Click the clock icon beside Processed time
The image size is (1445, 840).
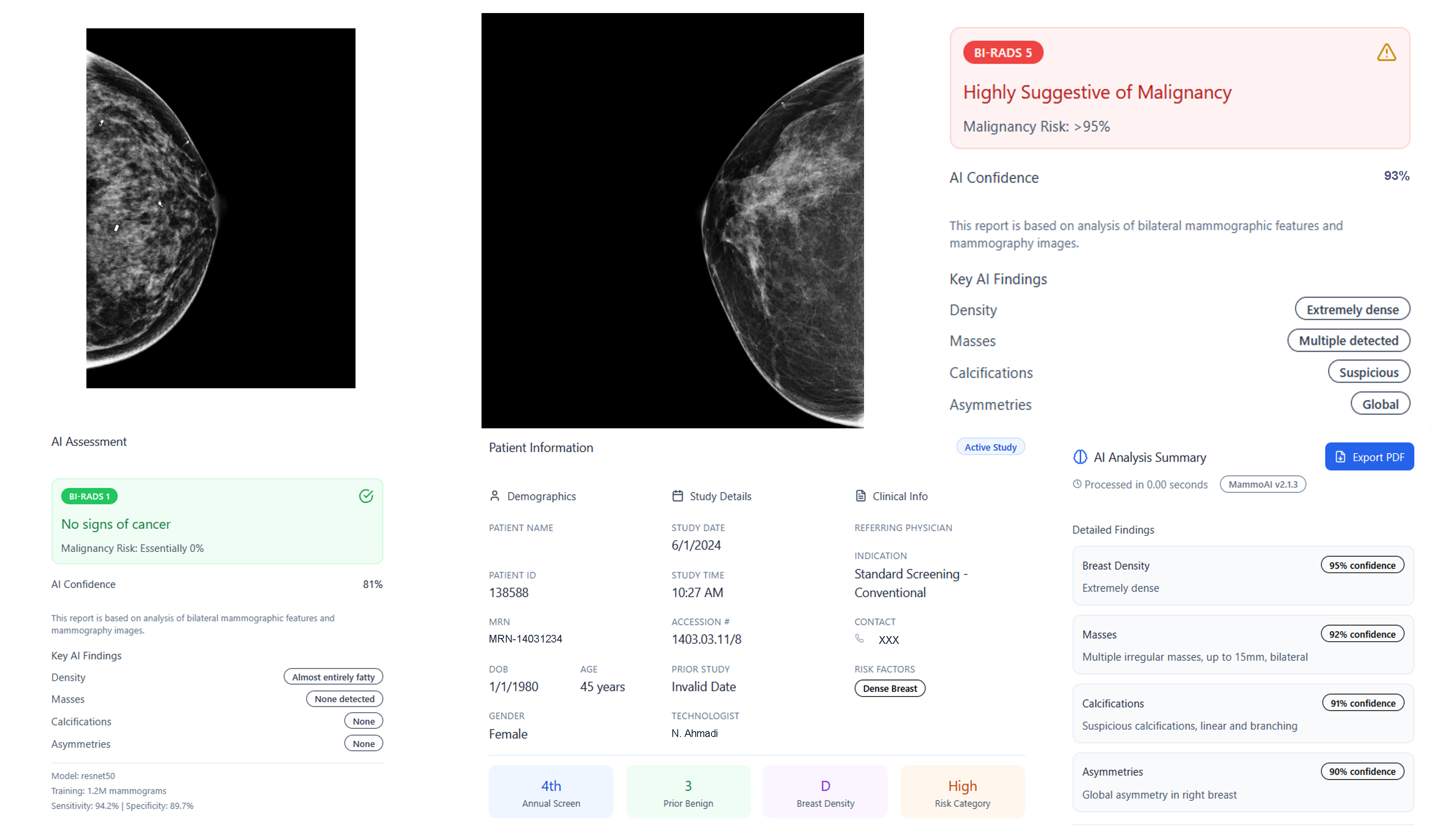coord(1077,485)
